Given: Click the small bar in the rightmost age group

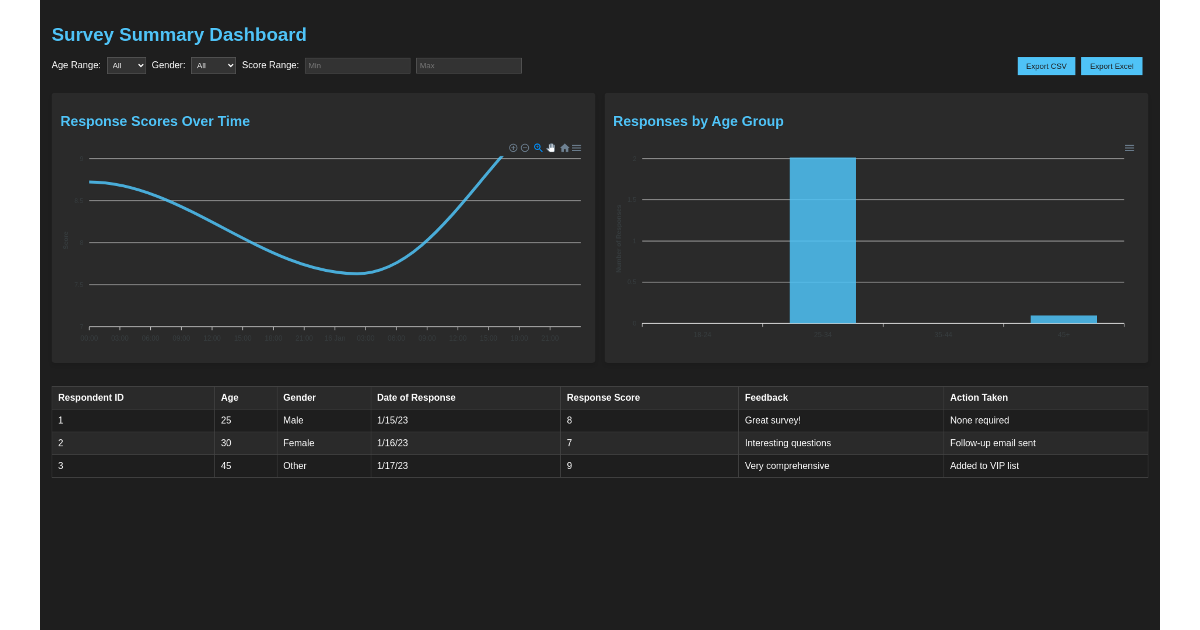Looking at the screenshot, I should tap(1063, 318).
